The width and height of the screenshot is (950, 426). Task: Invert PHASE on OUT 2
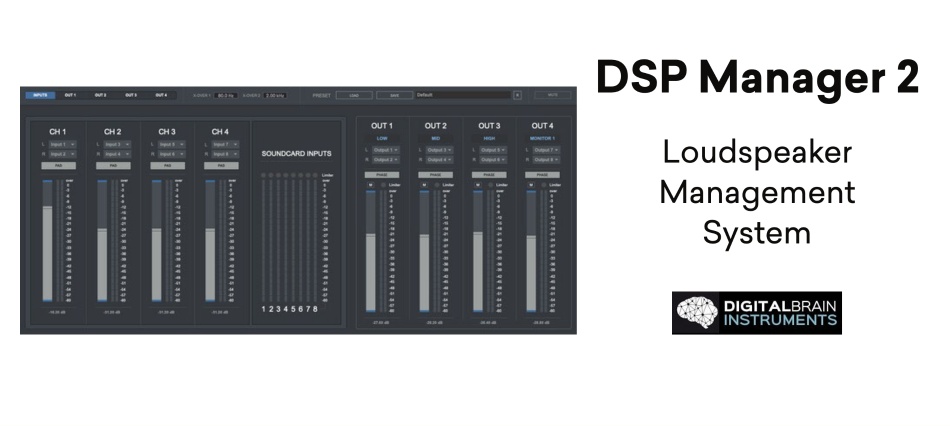tap(436, 175)
